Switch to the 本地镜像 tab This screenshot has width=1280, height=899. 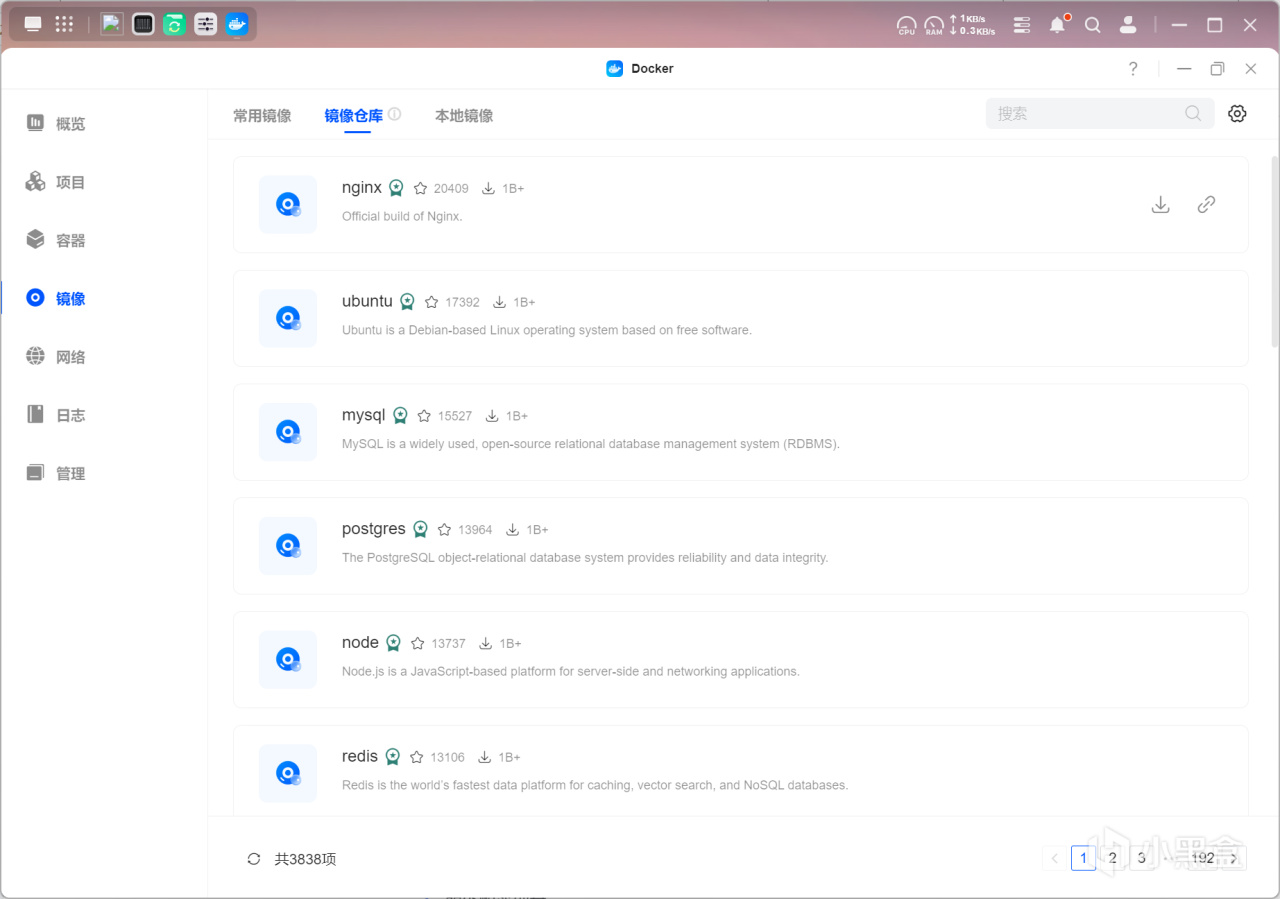464,115
